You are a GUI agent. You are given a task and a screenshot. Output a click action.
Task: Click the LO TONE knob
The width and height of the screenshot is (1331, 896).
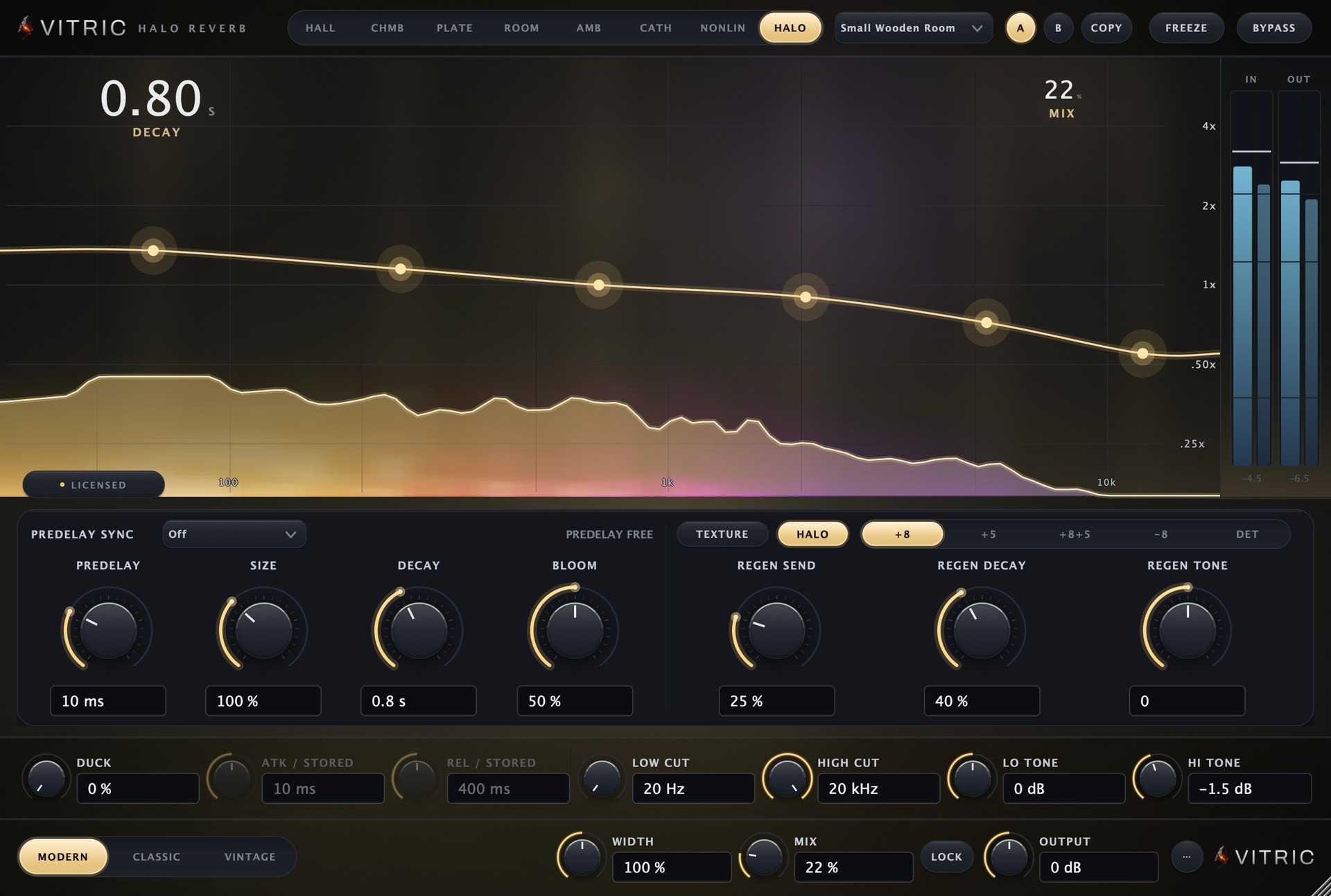point(972,779)
